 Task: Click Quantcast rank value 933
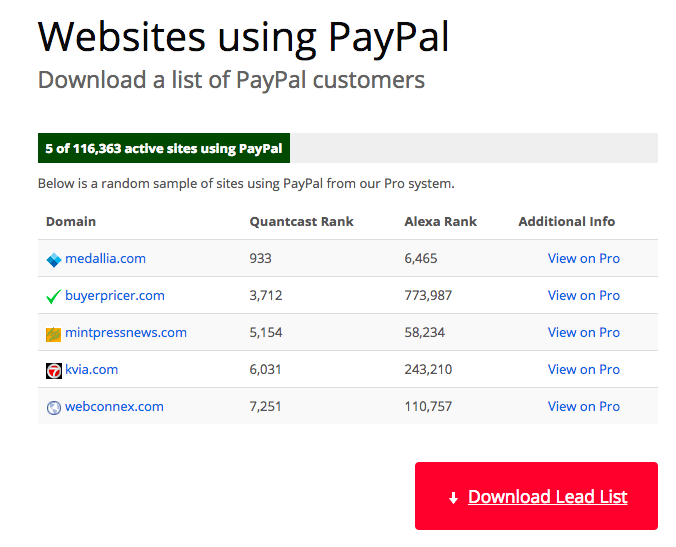click(260, 259)
